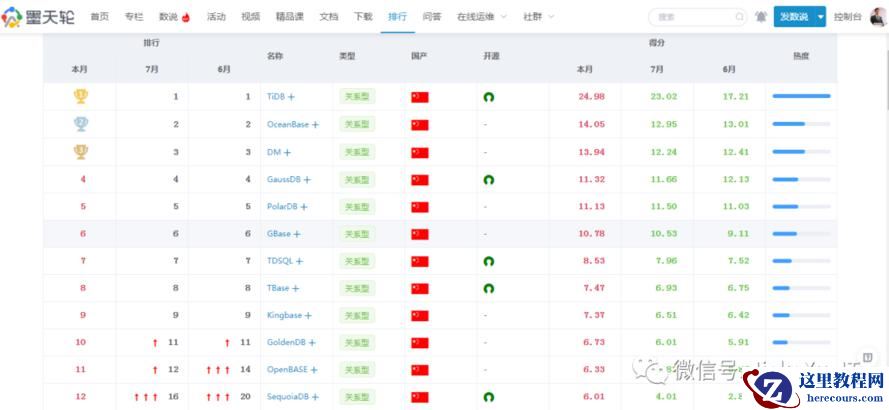
Task: Click the plus icon next to Kingbase
Action: click(x=308, y=315)
